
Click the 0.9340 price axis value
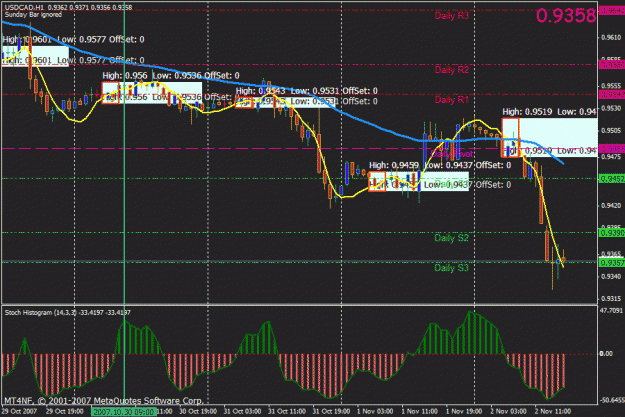click(x=611, y=276)
